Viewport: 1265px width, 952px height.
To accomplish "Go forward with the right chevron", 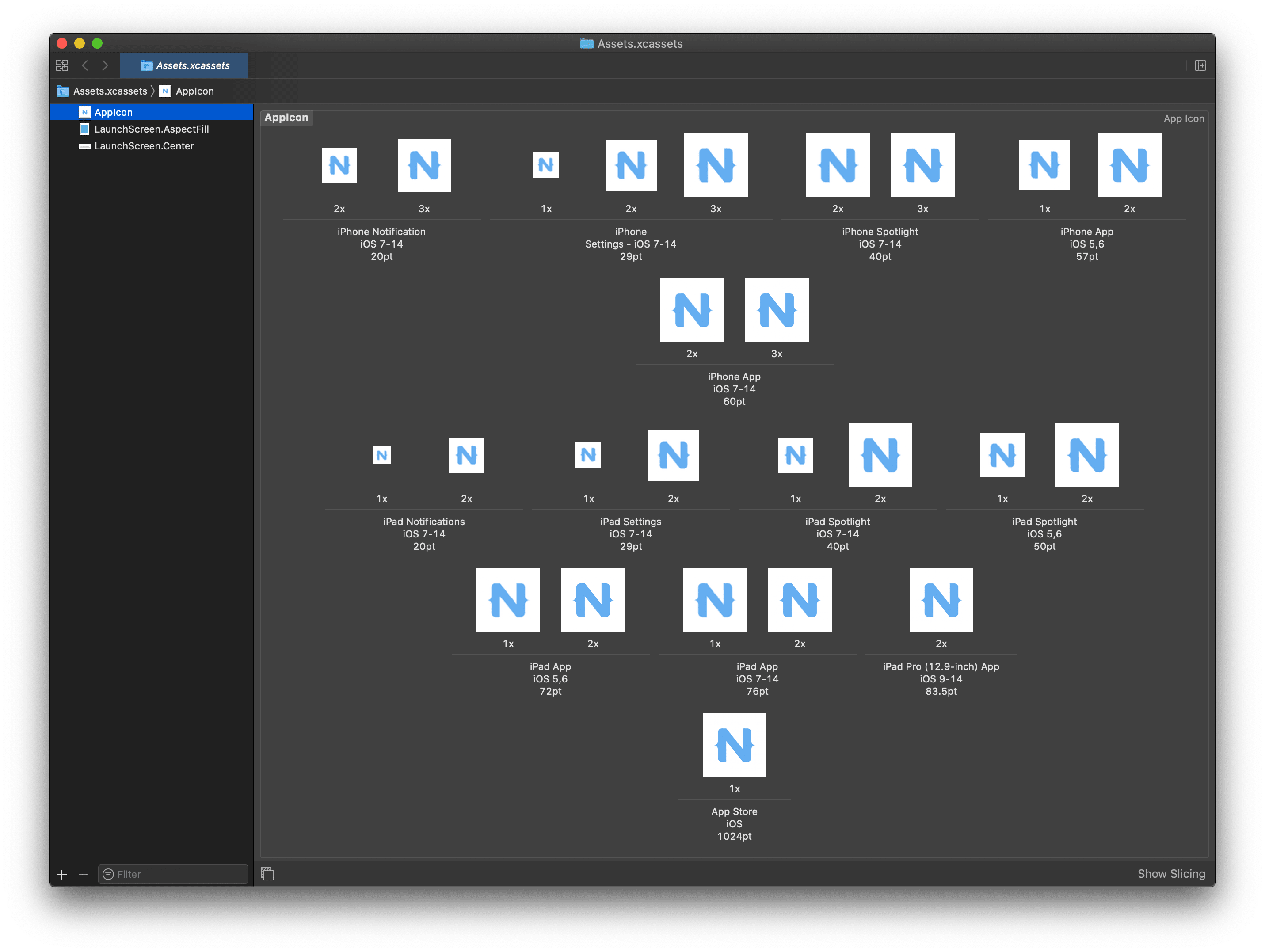I will click(105, 66).
